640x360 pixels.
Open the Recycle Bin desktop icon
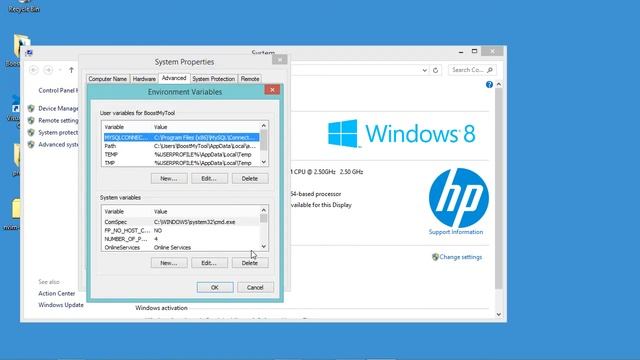pos(23,6)
